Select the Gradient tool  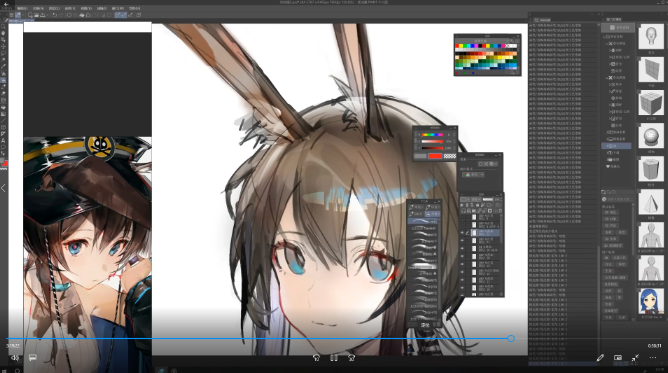pos(3,114)
